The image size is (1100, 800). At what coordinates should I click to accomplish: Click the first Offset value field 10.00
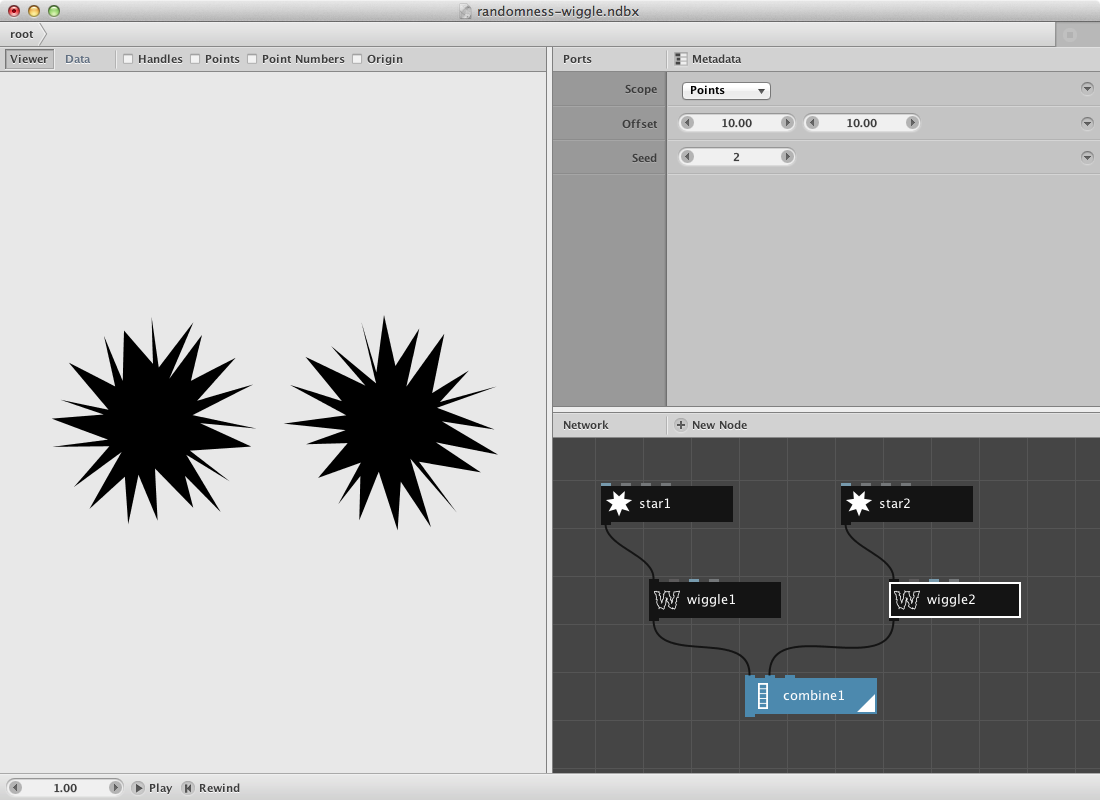(737, 123)
